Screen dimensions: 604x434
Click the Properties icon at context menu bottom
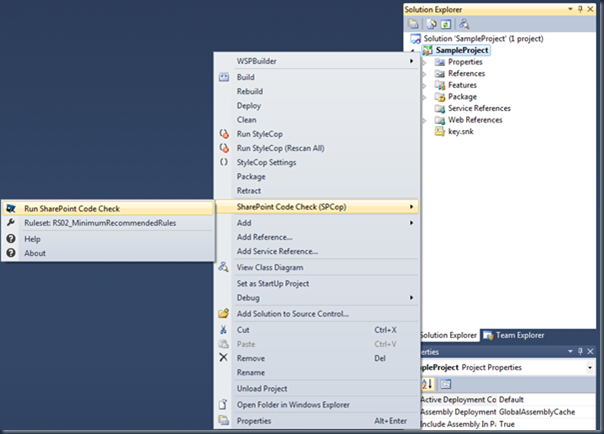(224, 420)
